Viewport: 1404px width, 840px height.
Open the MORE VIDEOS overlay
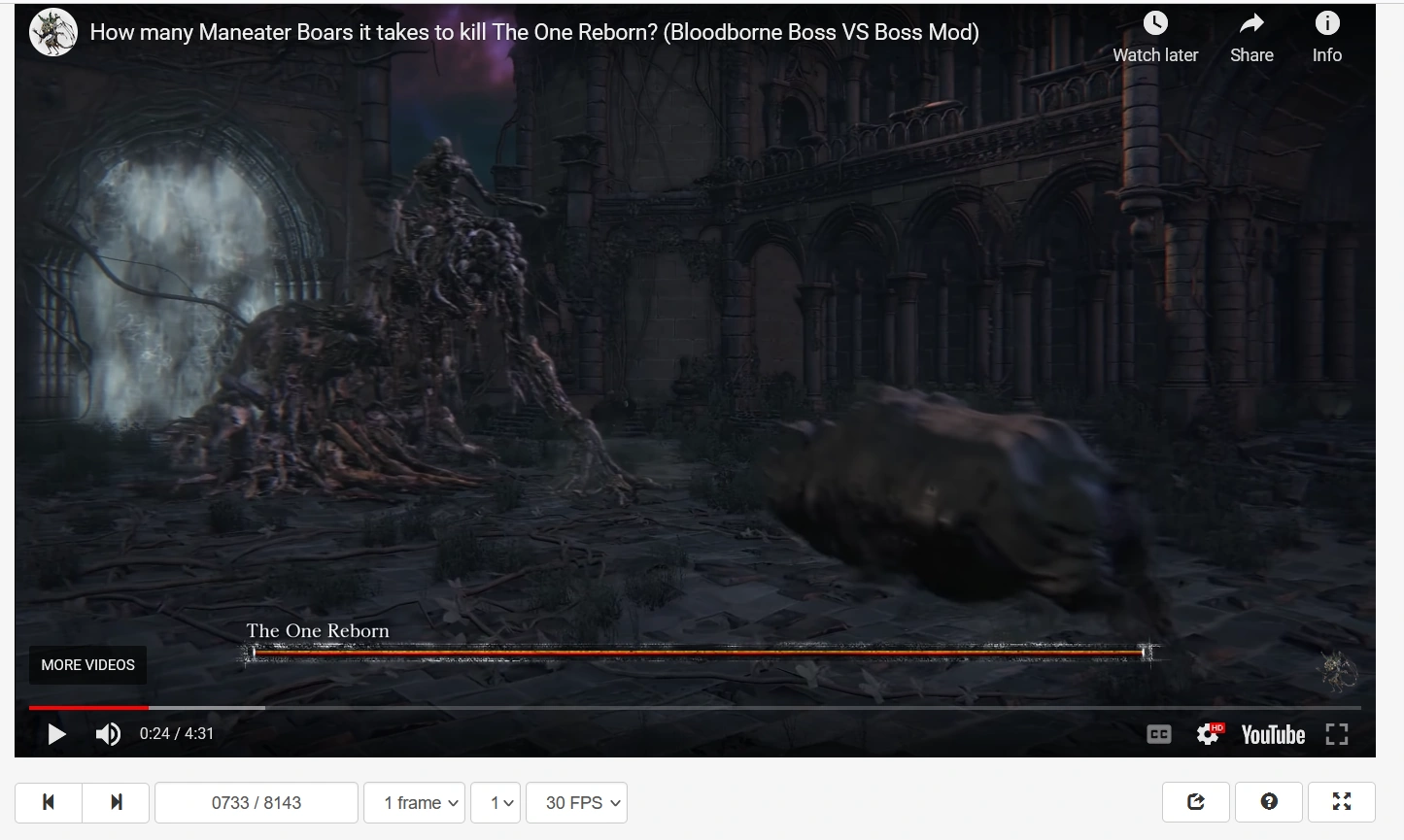(x=87, y=665)
